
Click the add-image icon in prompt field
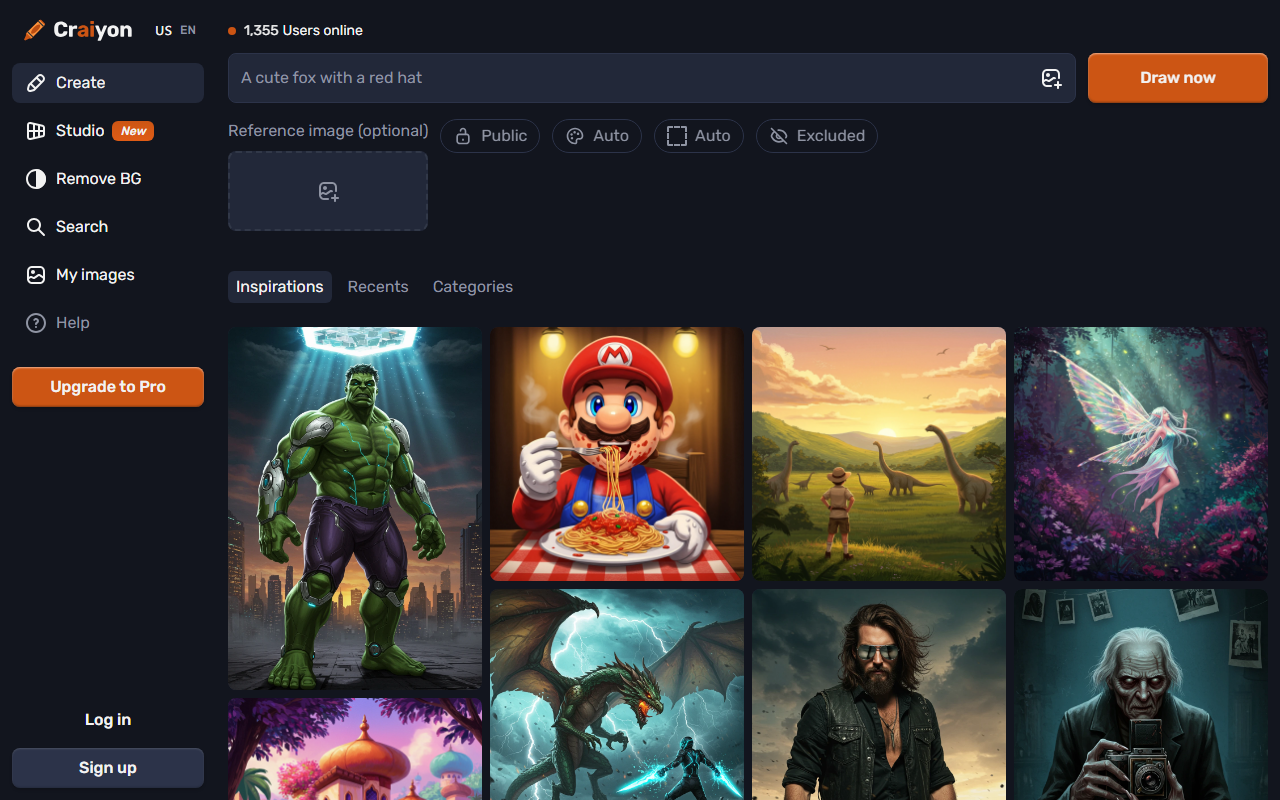(1051, 78)
